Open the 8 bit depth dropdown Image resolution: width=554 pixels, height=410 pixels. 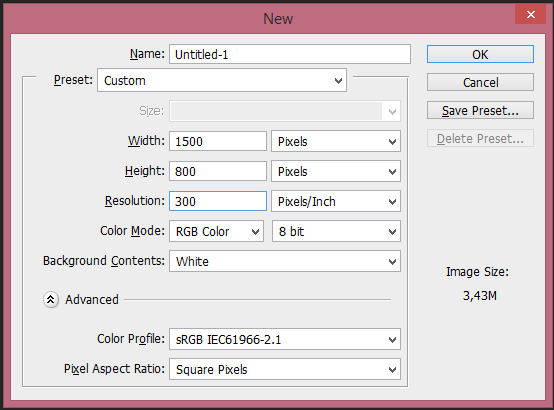[x=336, y=231]
